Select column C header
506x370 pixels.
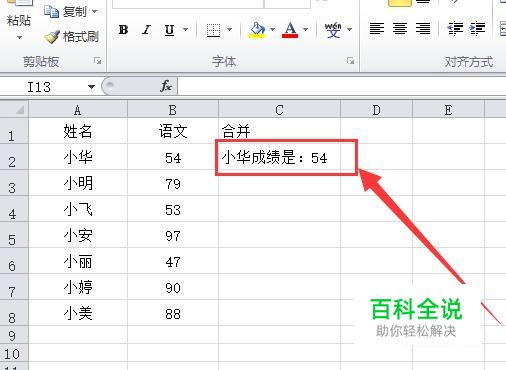pos(279,110)
